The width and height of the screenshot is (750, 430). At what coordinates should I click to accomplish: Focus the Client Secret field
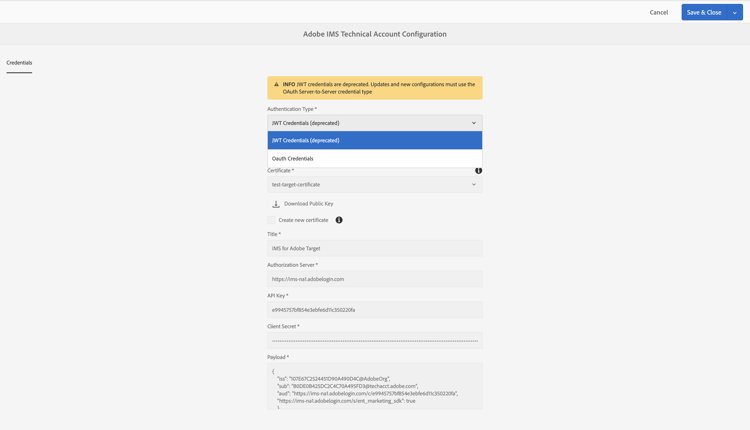374,340
